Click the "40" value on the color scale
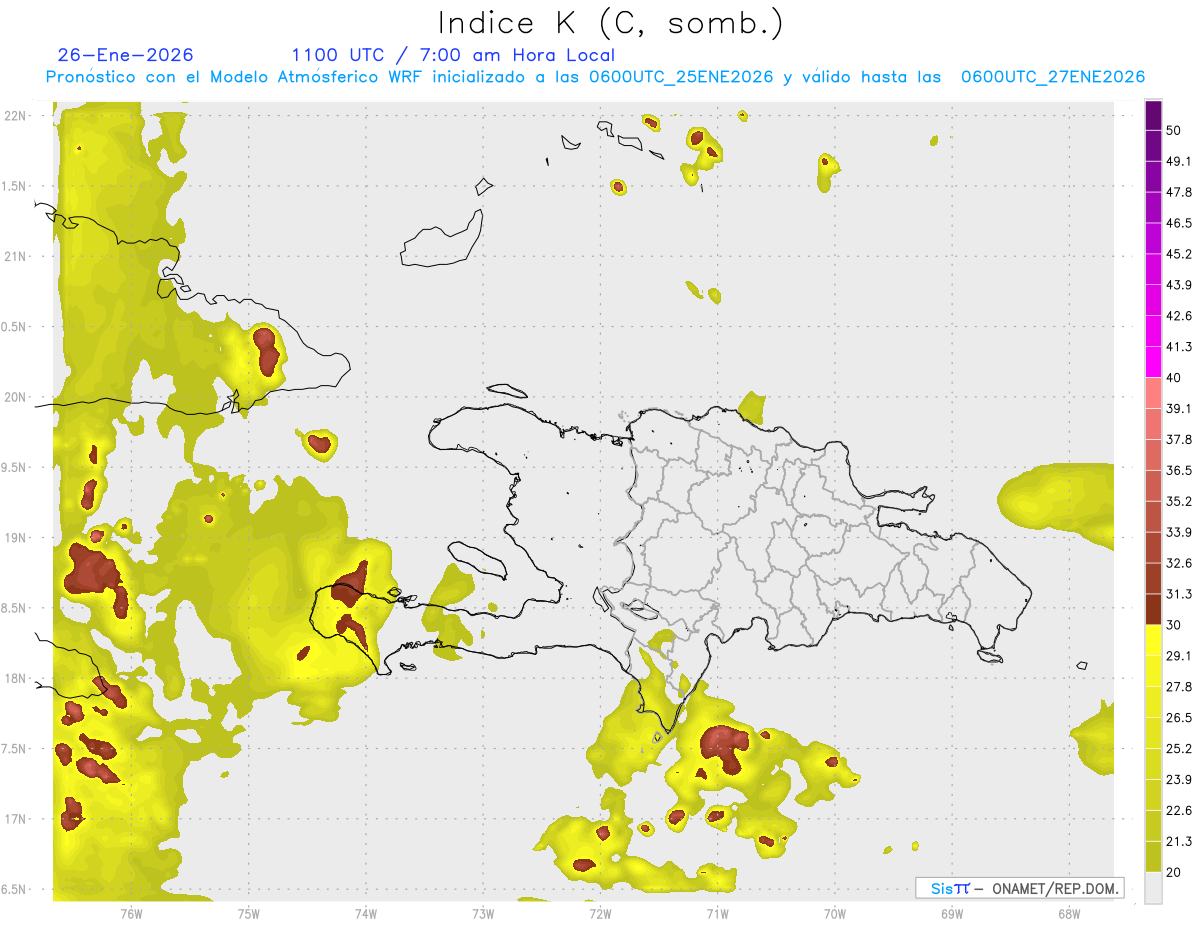1200x927 pixels. point(1174,378)
